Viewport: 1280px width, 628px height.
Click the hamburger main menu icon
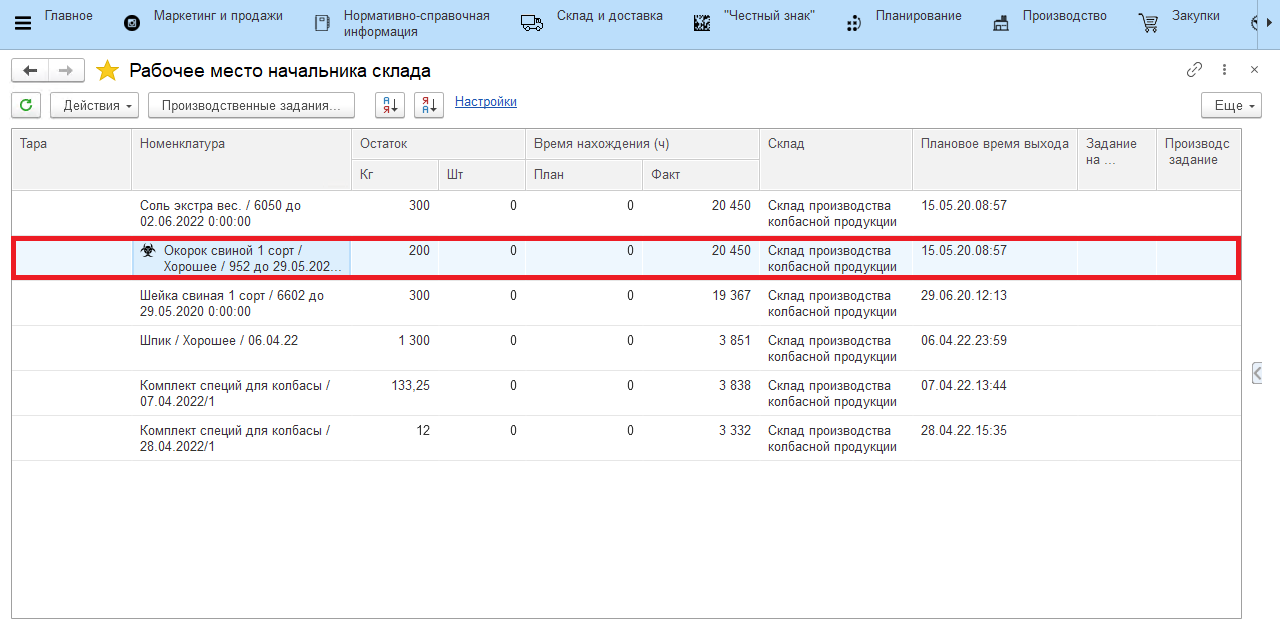23,23
